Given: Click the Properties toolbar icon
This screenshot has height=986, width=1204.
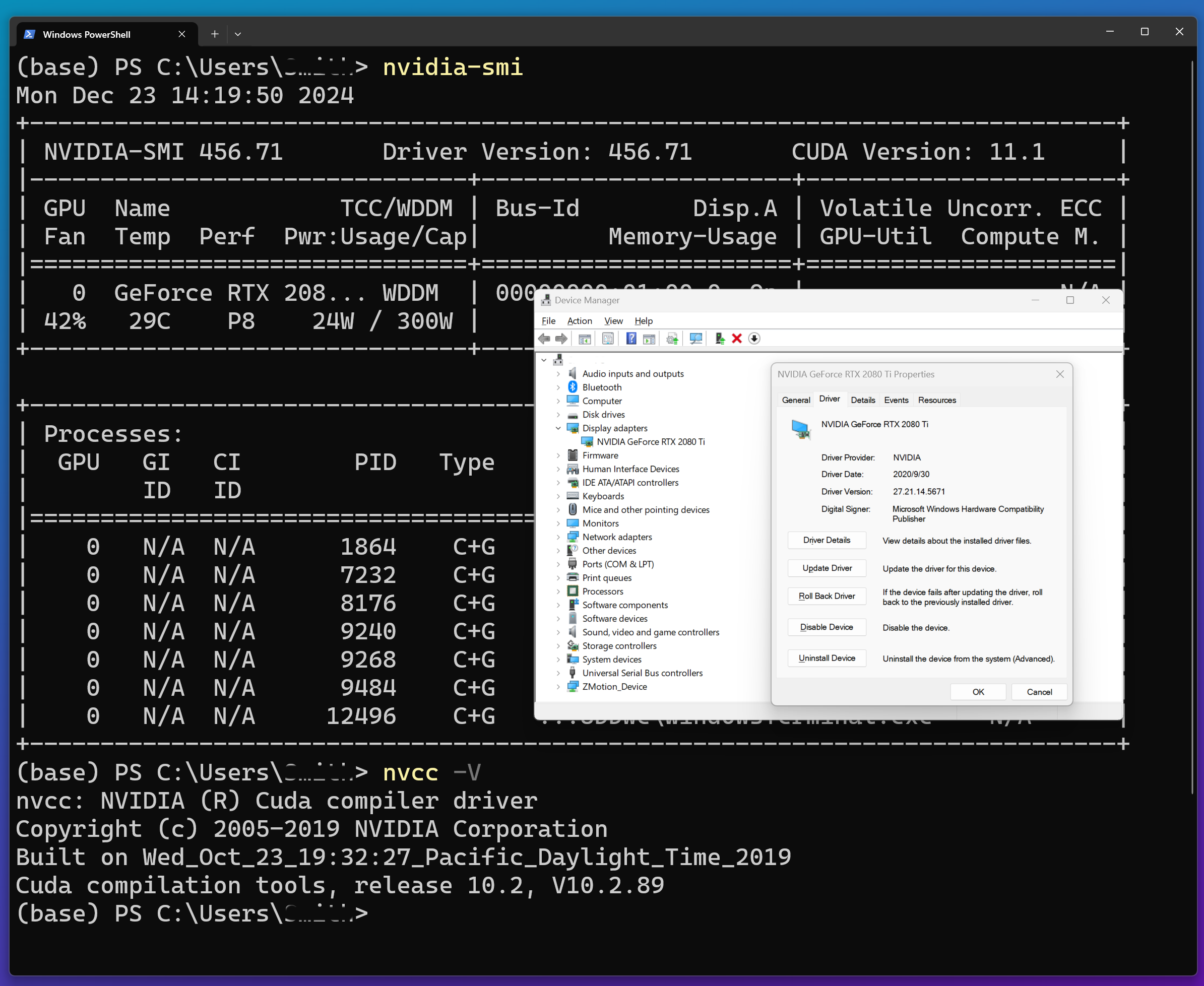Looking at the screenshot, I should pyautogui.click(x=608, y=339).
